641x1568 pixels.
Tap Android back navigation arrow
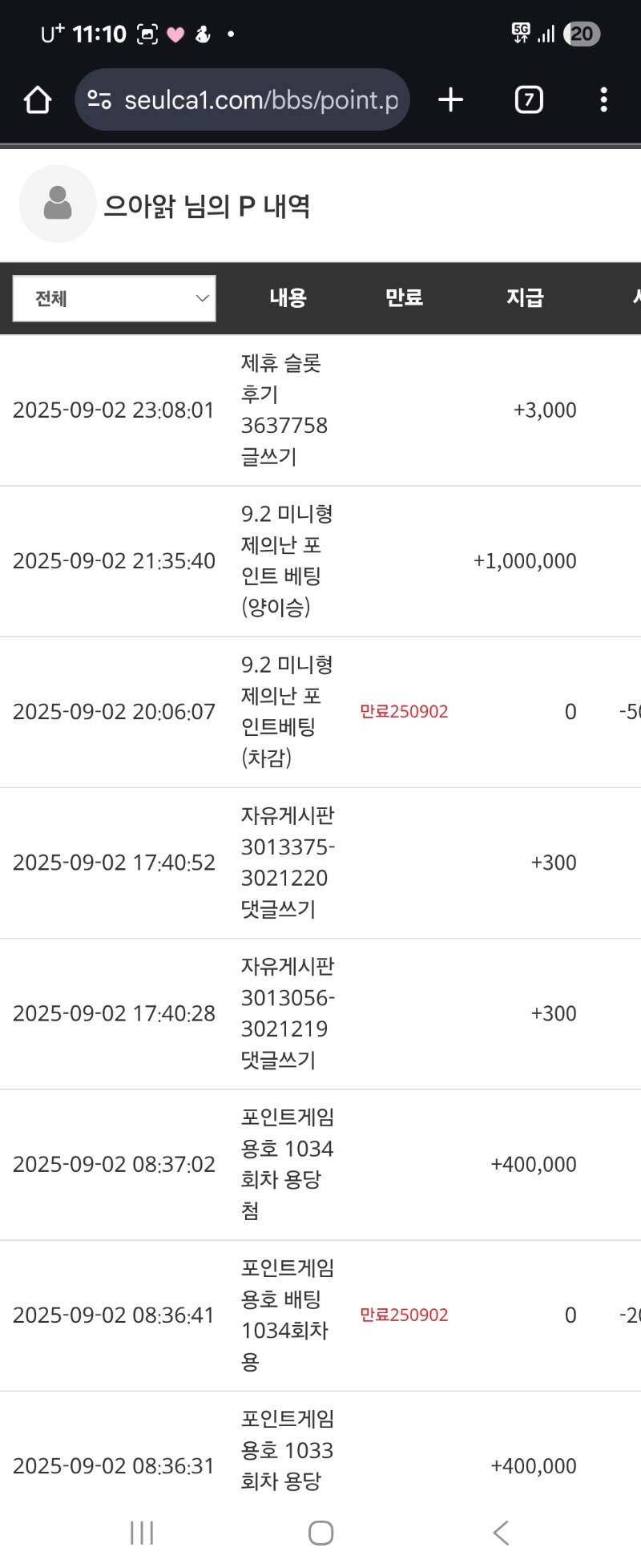[x=501, y=1533]
